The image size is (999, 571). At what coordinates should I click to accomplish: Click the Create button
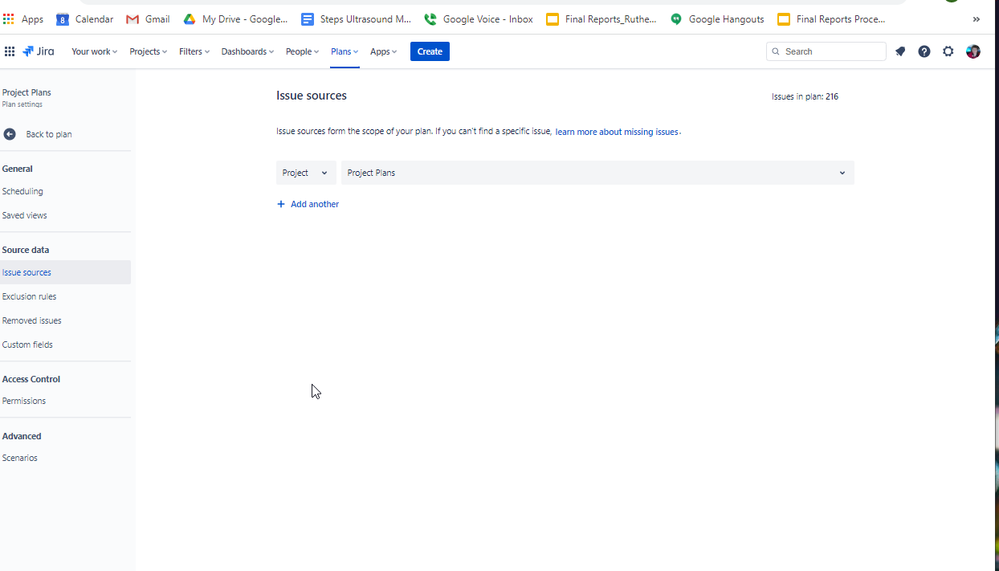point(429,52)
